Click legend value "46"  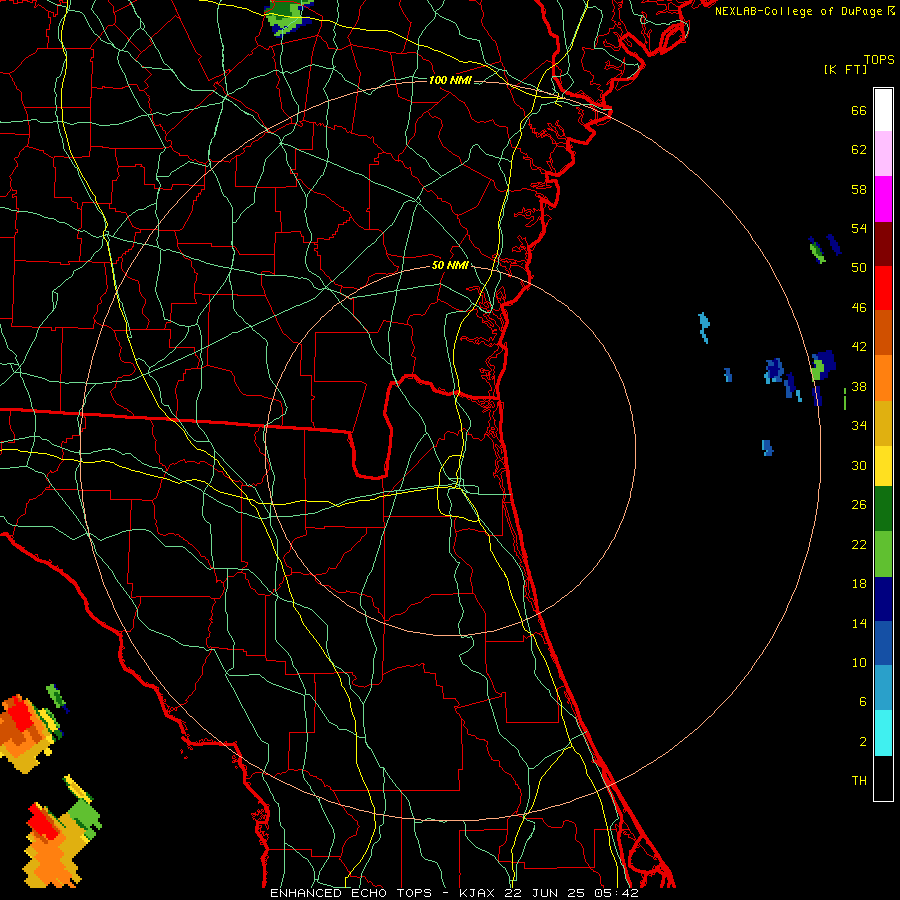point(859,308)
